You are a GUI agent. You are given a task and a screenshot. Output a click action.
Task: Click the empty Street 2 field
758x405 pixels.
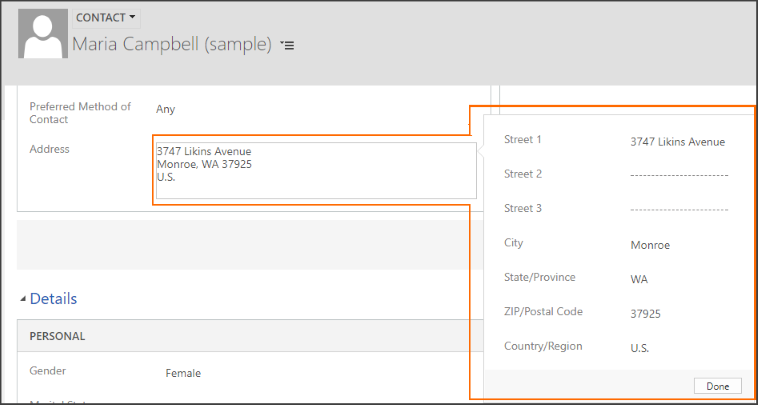[679, 175]
